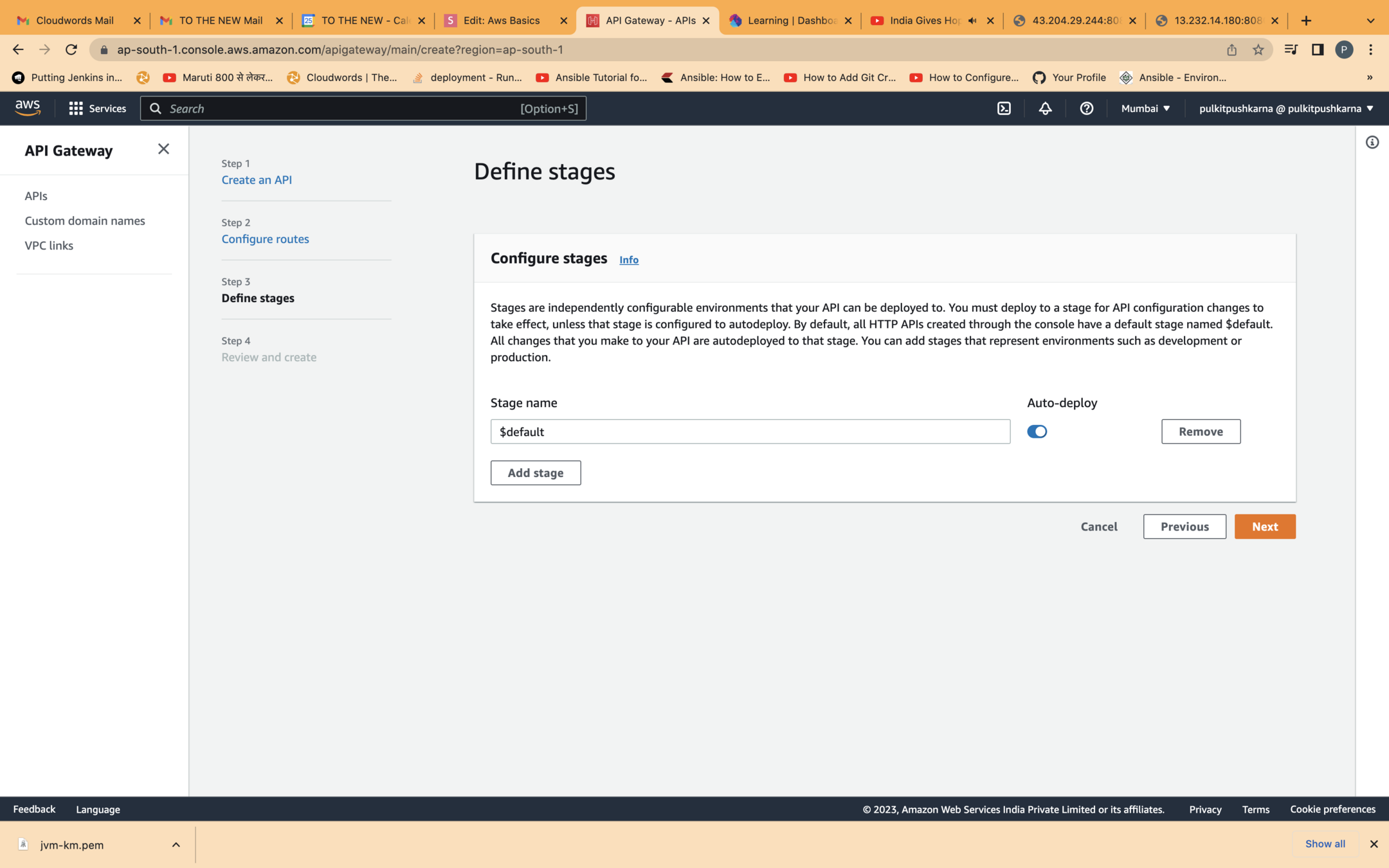Bookmark page with star icon
The image size is (1389, 868).
[1258, 50]
